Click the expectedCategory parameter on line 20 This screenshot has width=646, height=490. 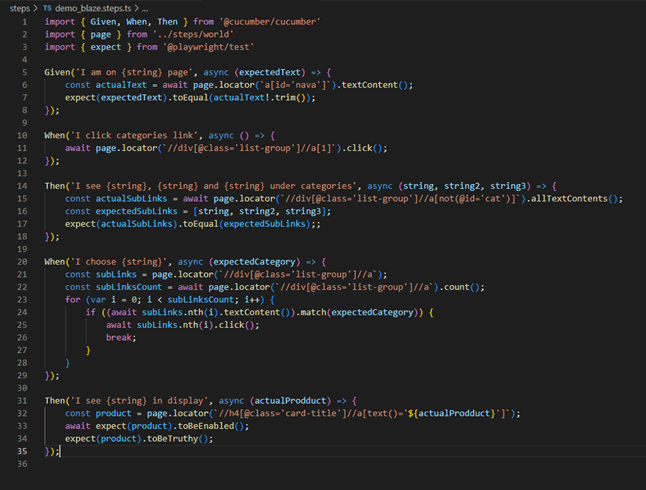click(255, 262)
